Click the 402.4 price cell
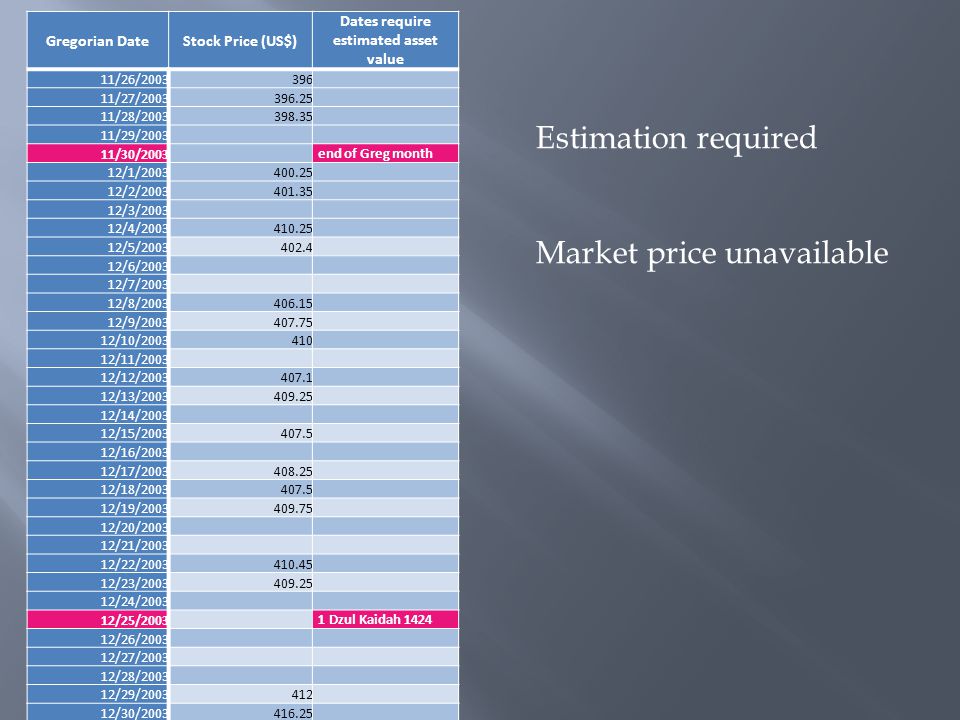Image resolution: width=960 pixels, height=720 pixels. click(240, 247)
